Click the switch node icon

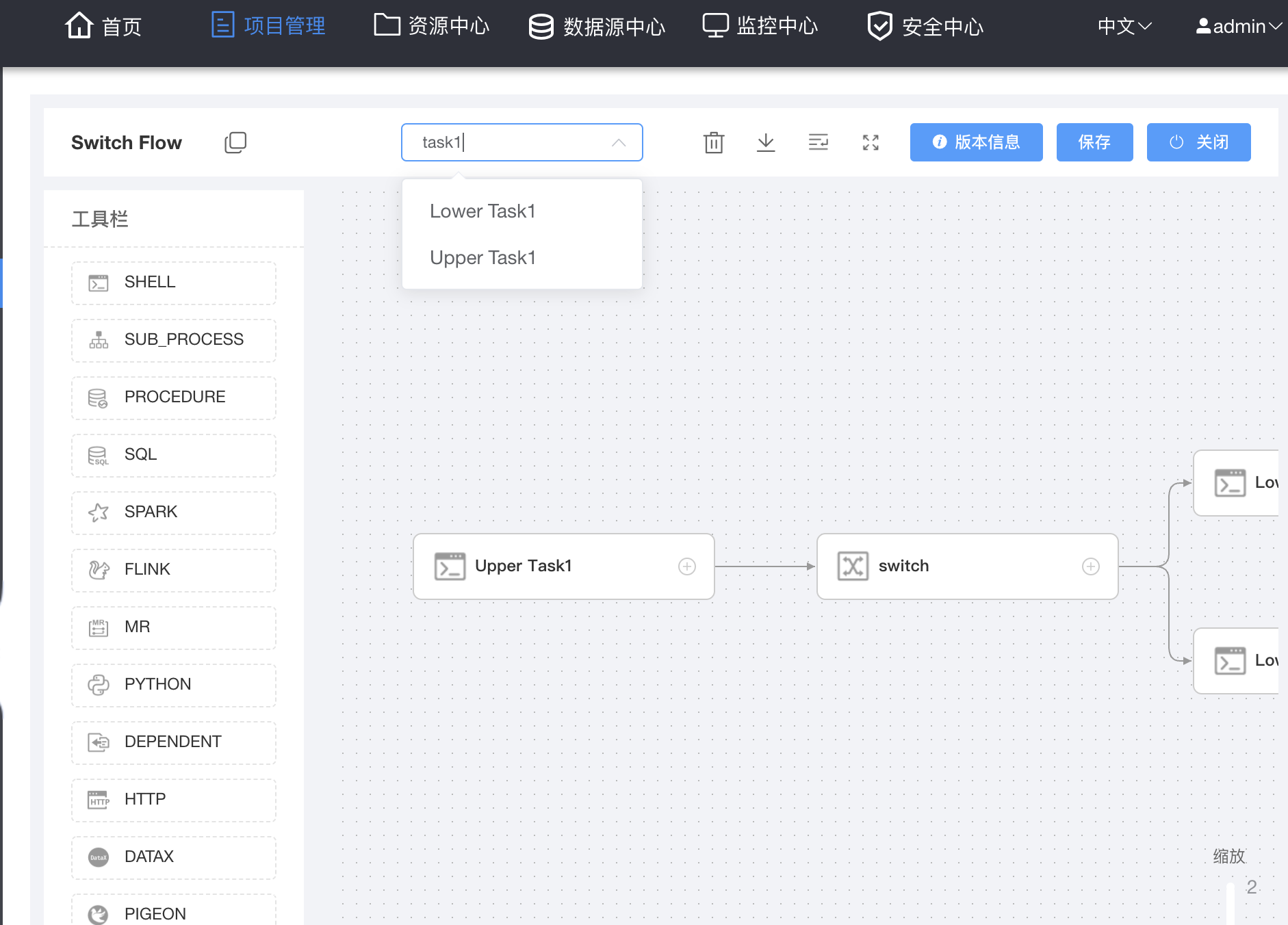pyautogui.click(x=853, y=566)
